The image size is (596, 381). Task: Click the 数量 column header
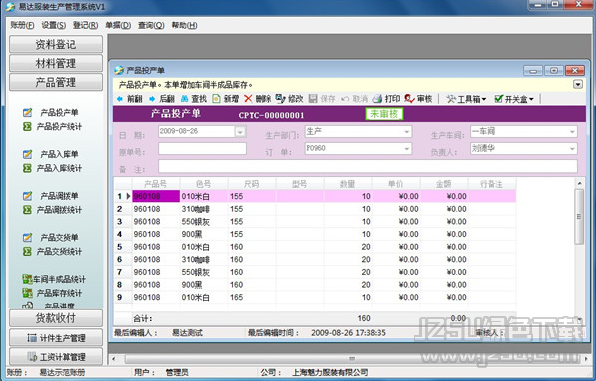pyautogui.click(x=348, y=184)
